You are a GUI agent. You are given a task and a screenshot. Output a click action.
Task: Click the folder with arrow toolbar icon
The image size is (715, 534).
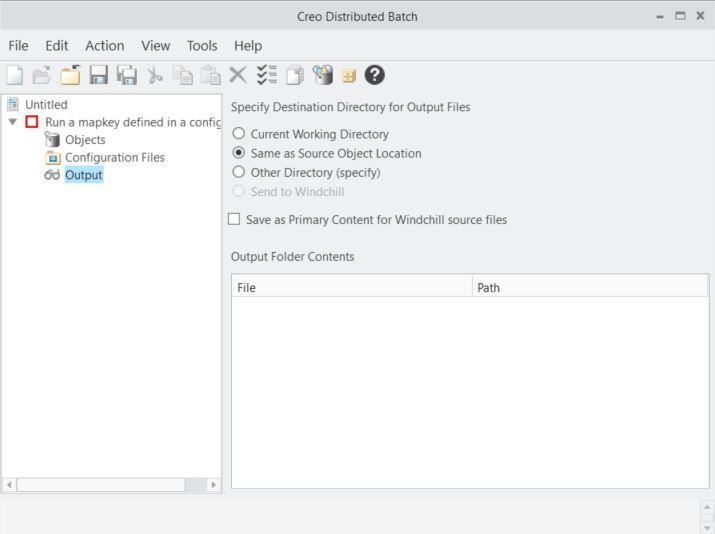70,75
